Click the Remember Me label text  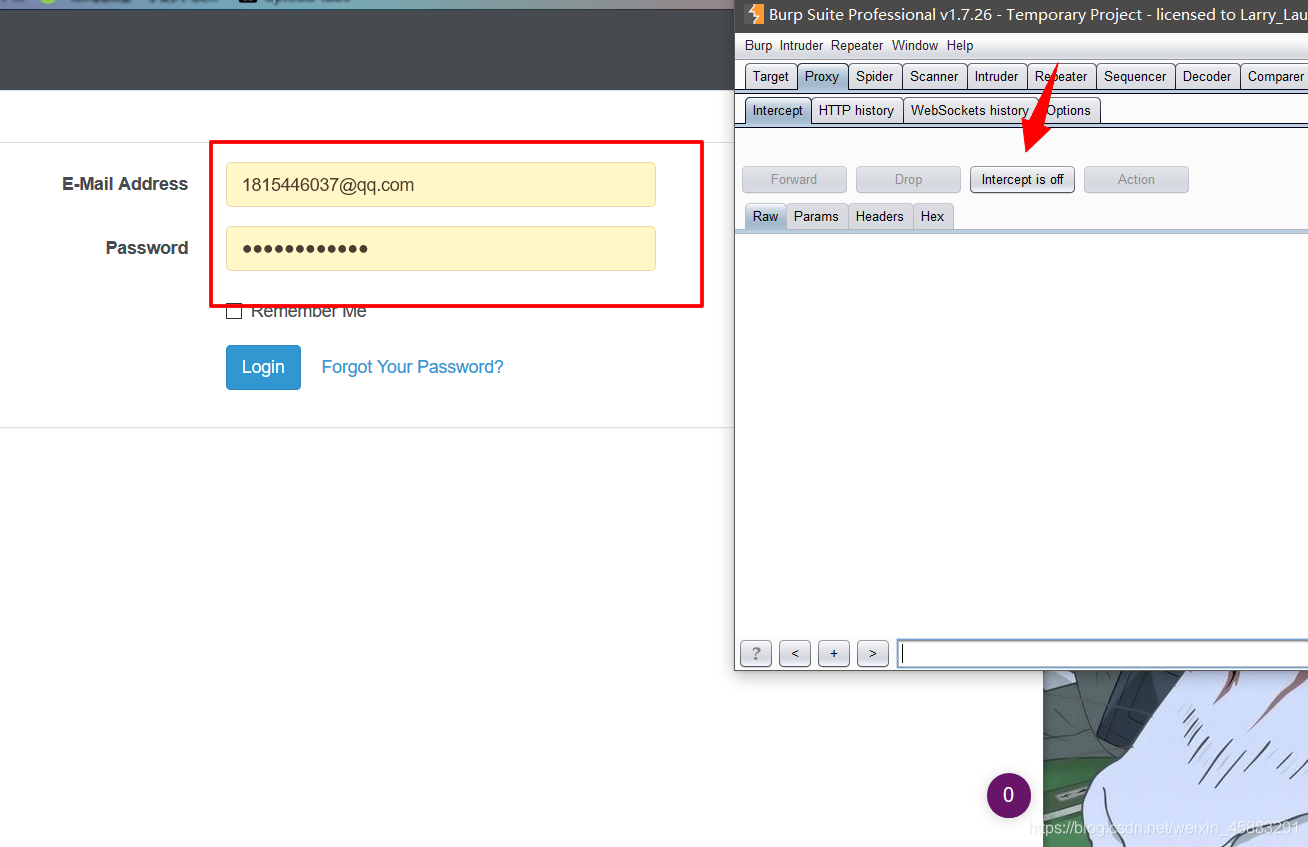click(308, 311)
